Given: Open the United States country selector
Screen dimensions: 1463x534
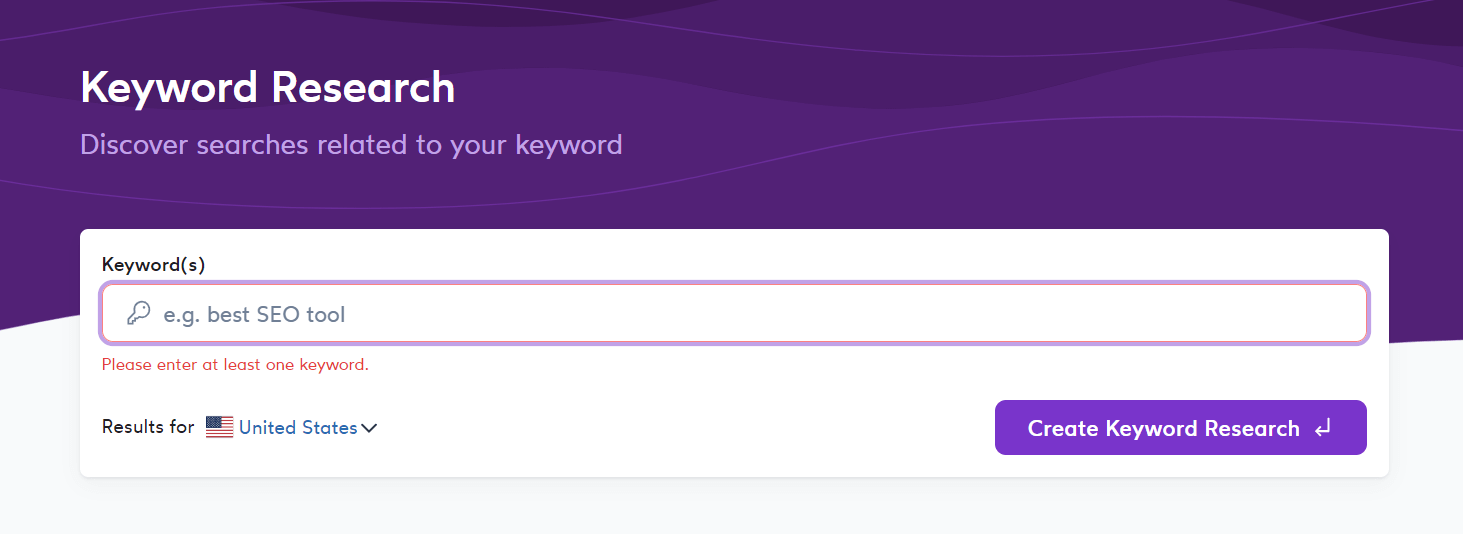Looking at the screenshot, I should pos(297,428).
